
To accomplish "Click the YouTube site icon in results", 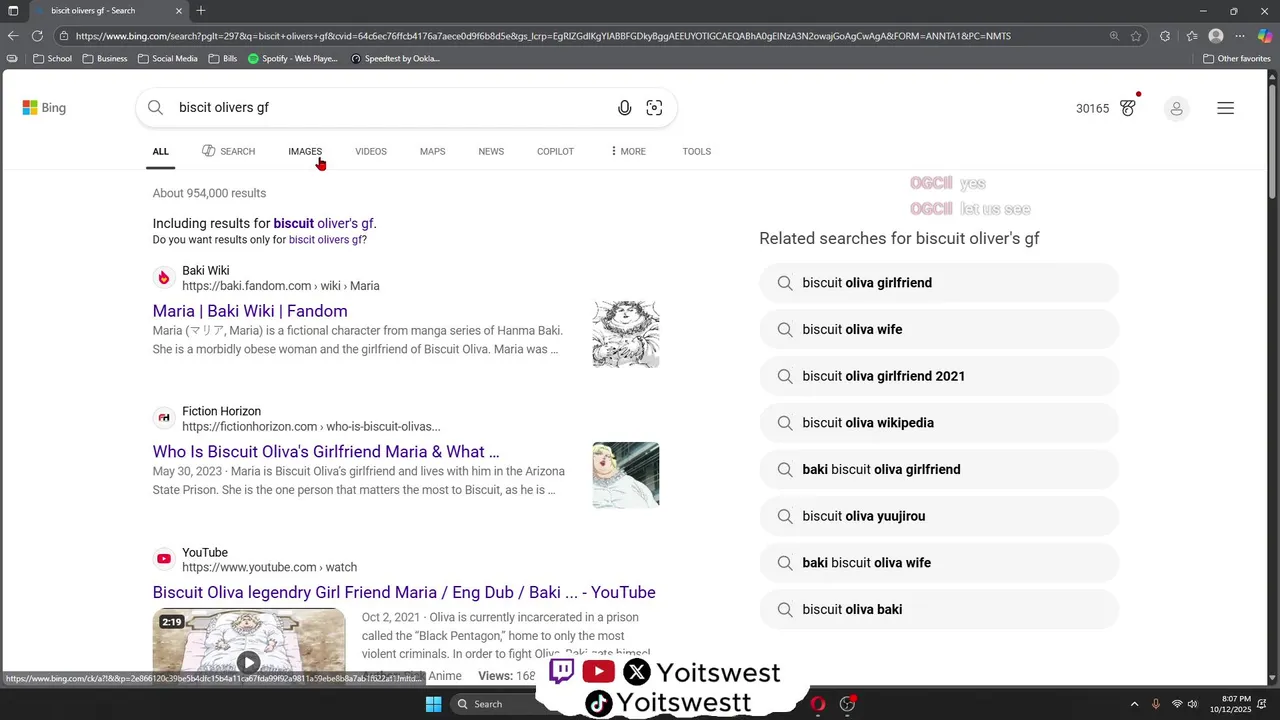I will point(164,559).
